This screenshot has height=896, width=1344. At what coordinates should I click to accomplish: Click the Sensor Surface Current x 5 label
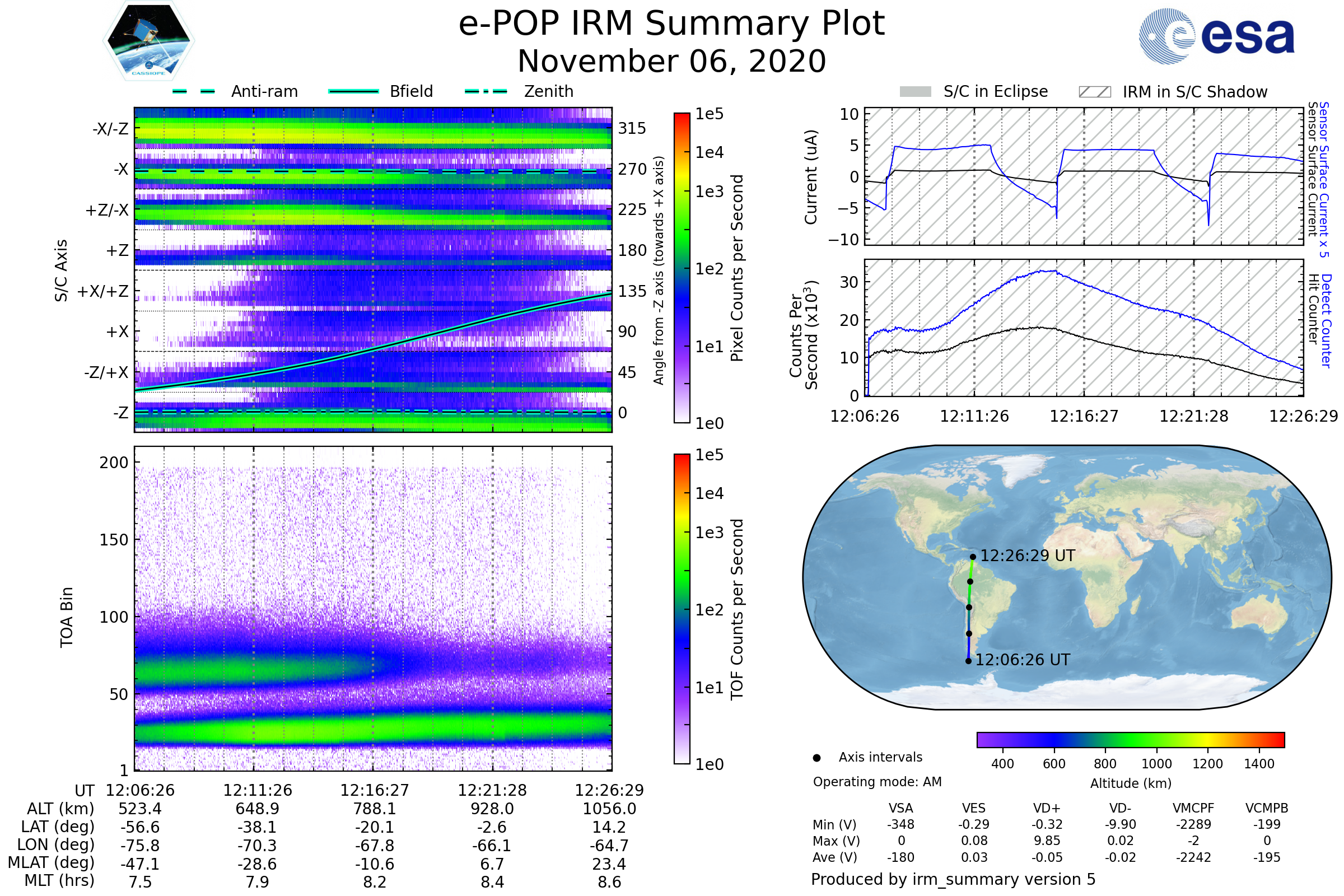1323,179
